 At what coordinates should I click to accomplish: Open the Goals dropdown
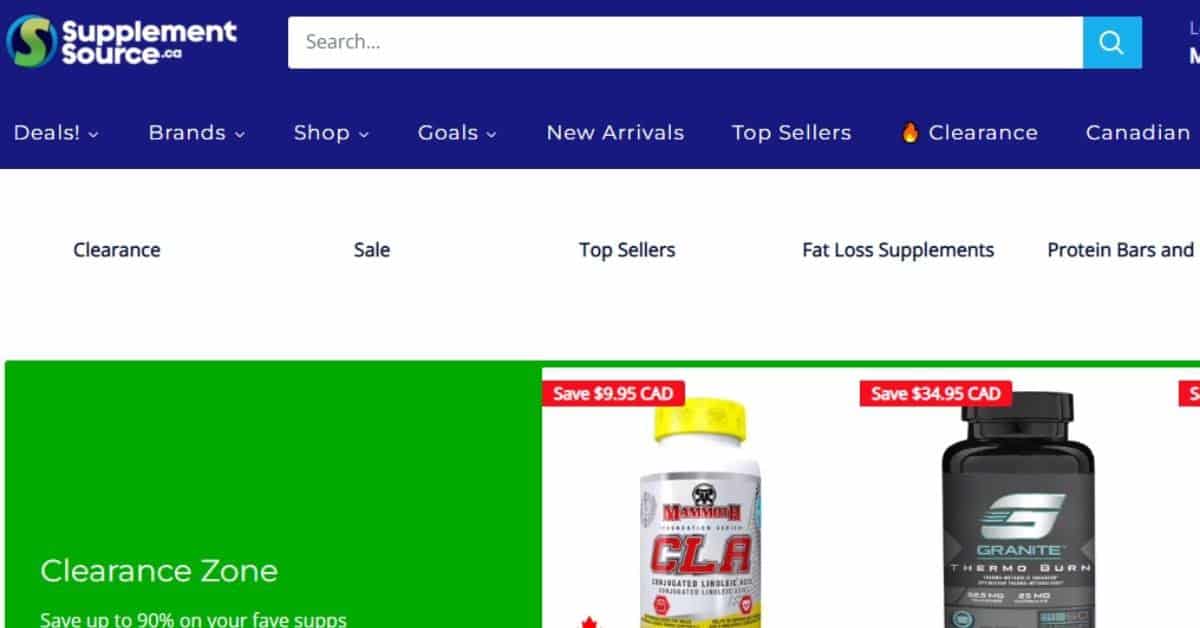[457, 132]
